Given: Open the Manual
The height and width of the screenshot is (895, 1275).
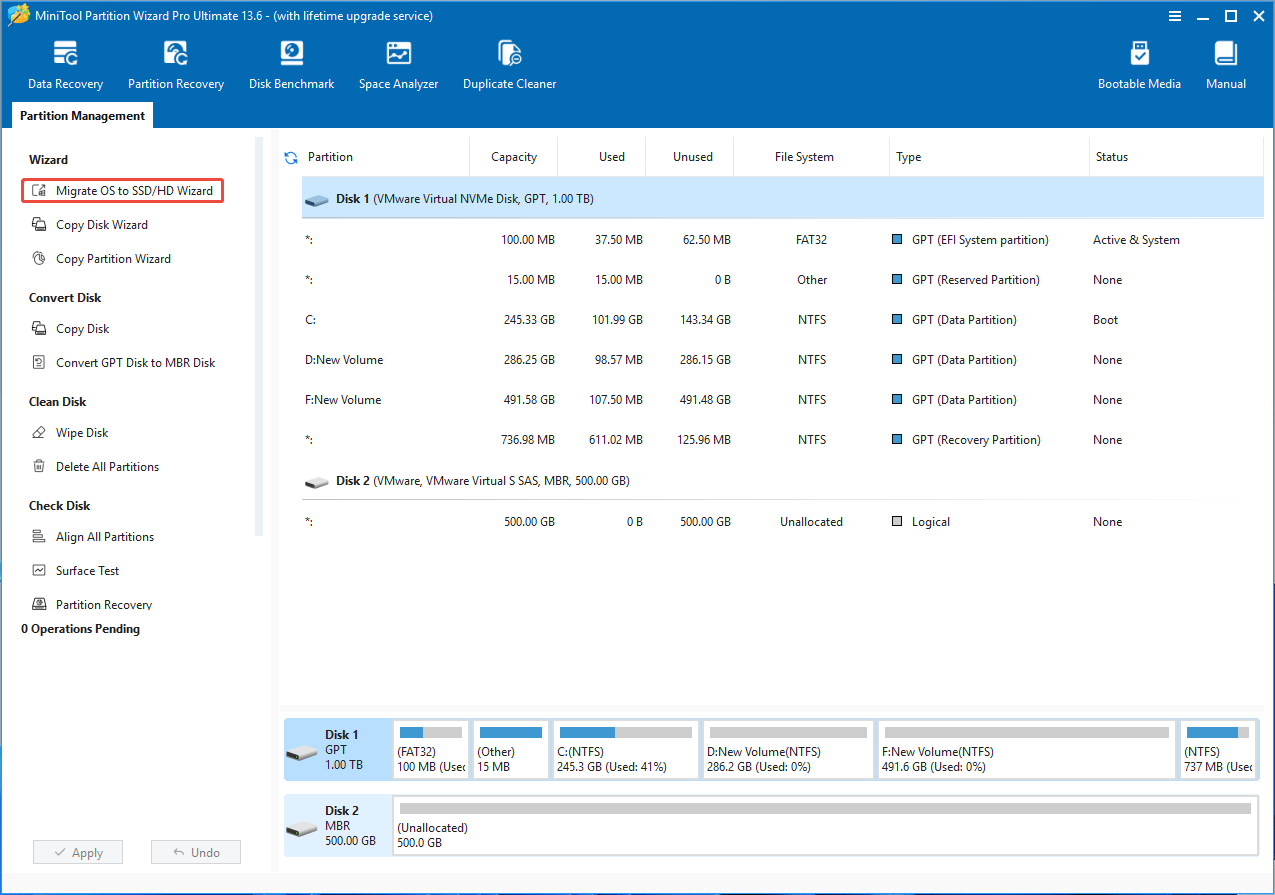Looking at the screenshot, I should click(1225, 65).
